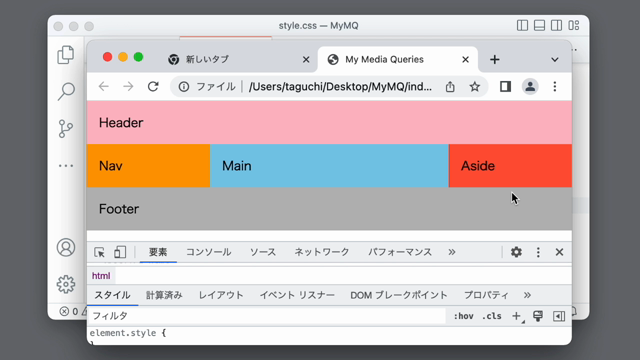Click VS Code errors count in status bar

[69, 311]
